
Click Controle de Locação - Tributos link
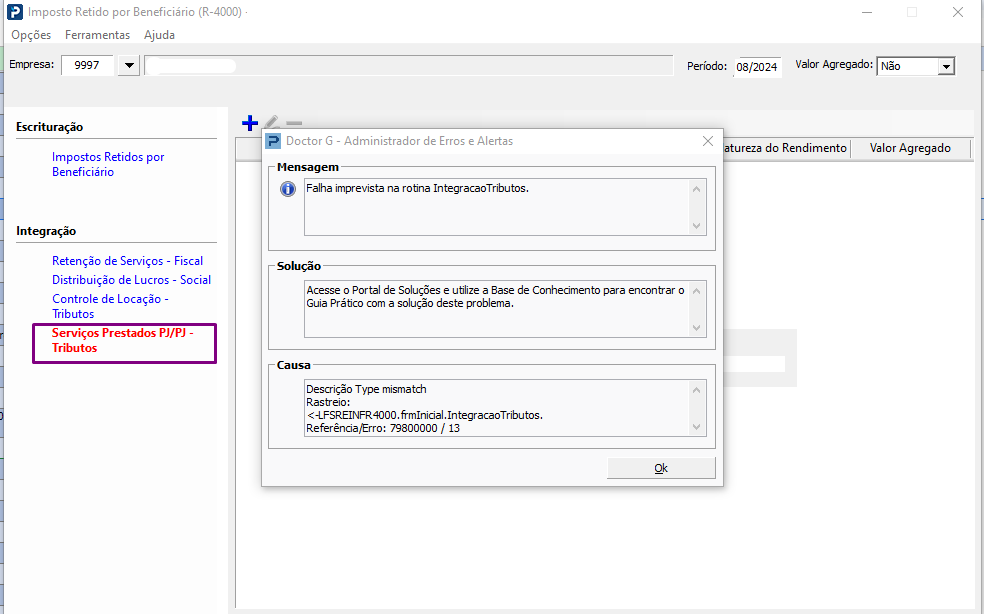(110, 306)
